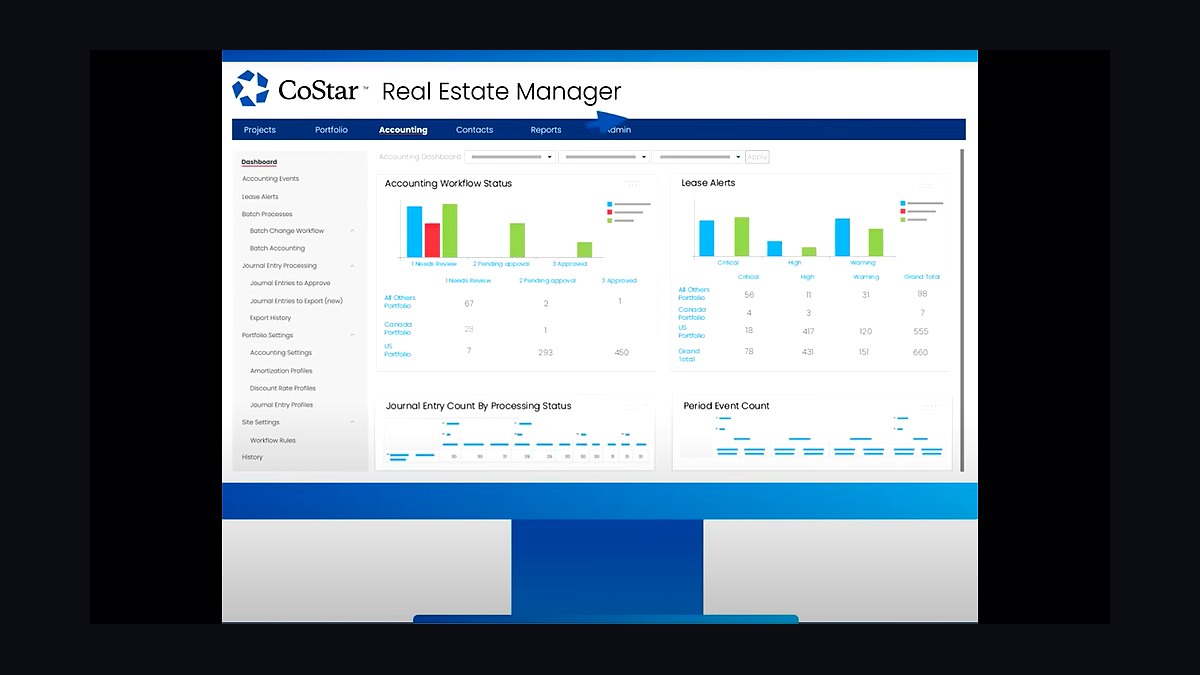Select Batch Processes in the sidebar
The image size is (1200, 675).
pos(267,214)
